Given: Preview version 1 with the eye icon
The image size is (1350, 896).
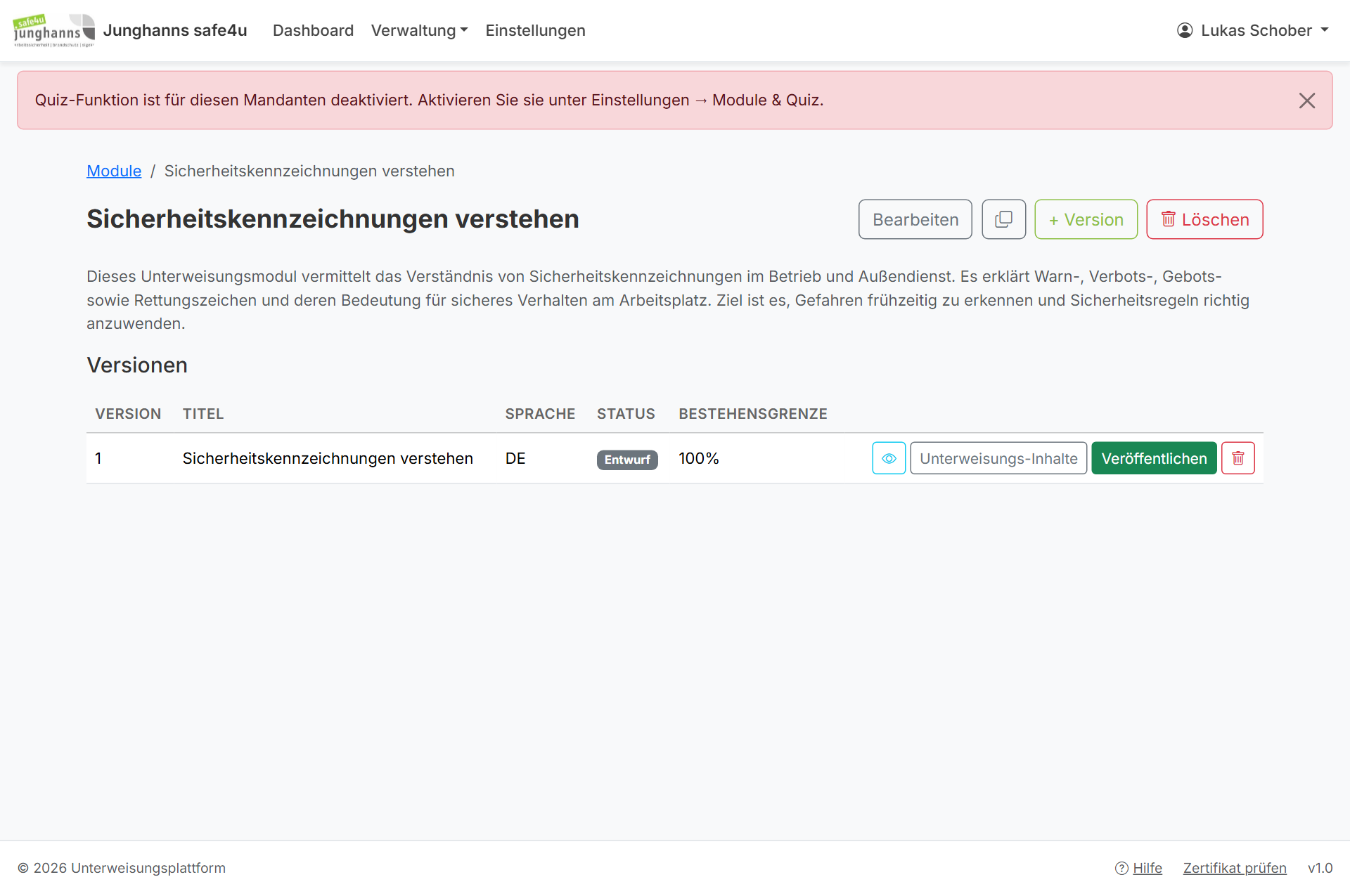Looking at the screenshot, I should (x=889, y=458).
